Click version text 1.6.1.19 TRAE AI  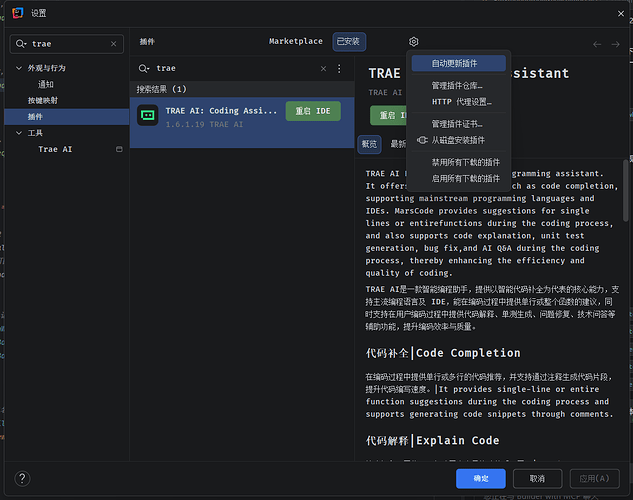coord(204,125)
